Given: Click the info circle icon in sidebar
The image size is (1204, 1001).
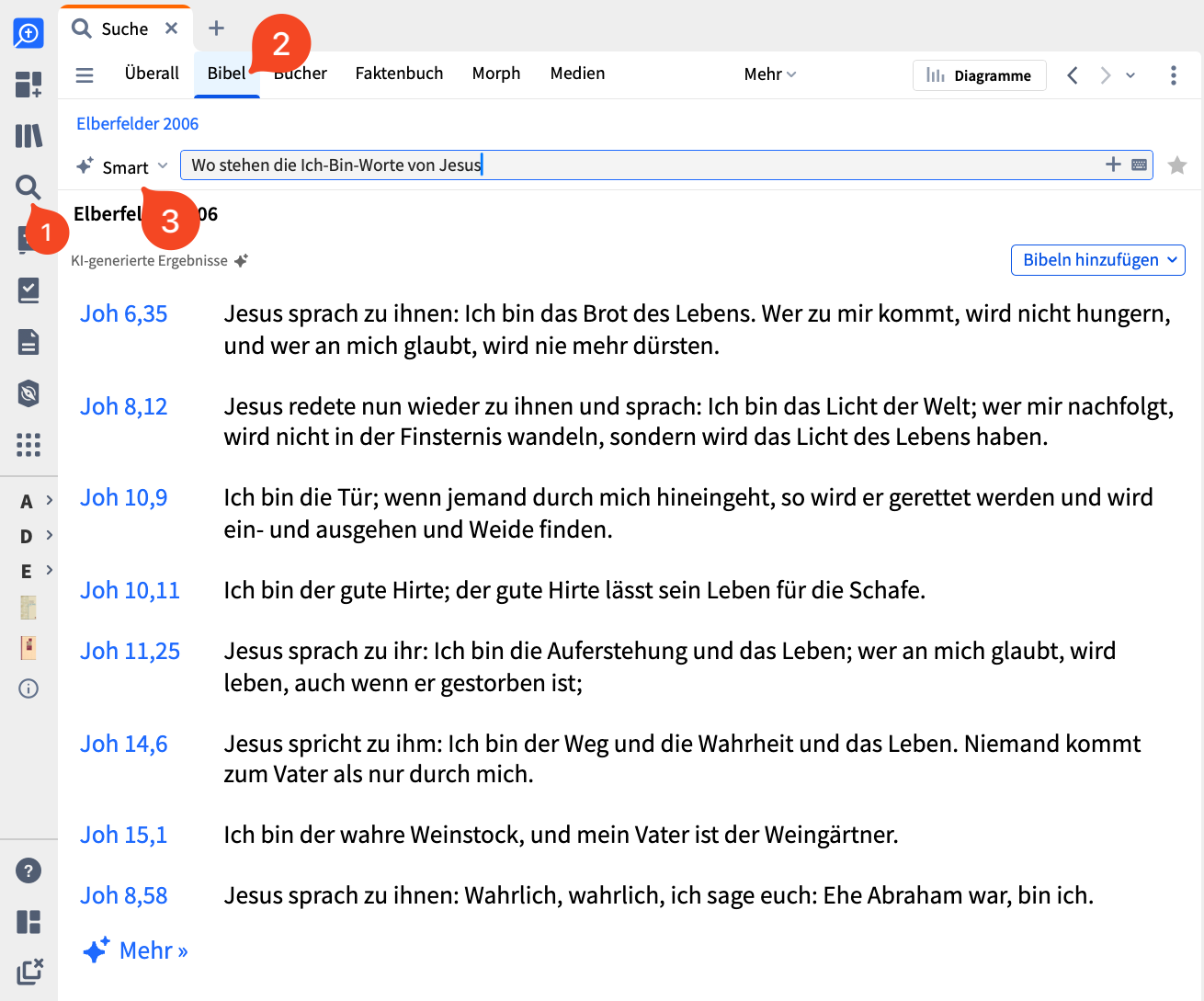Looking at the screenshot, I should pyautogui.click(x=28, y=688).
